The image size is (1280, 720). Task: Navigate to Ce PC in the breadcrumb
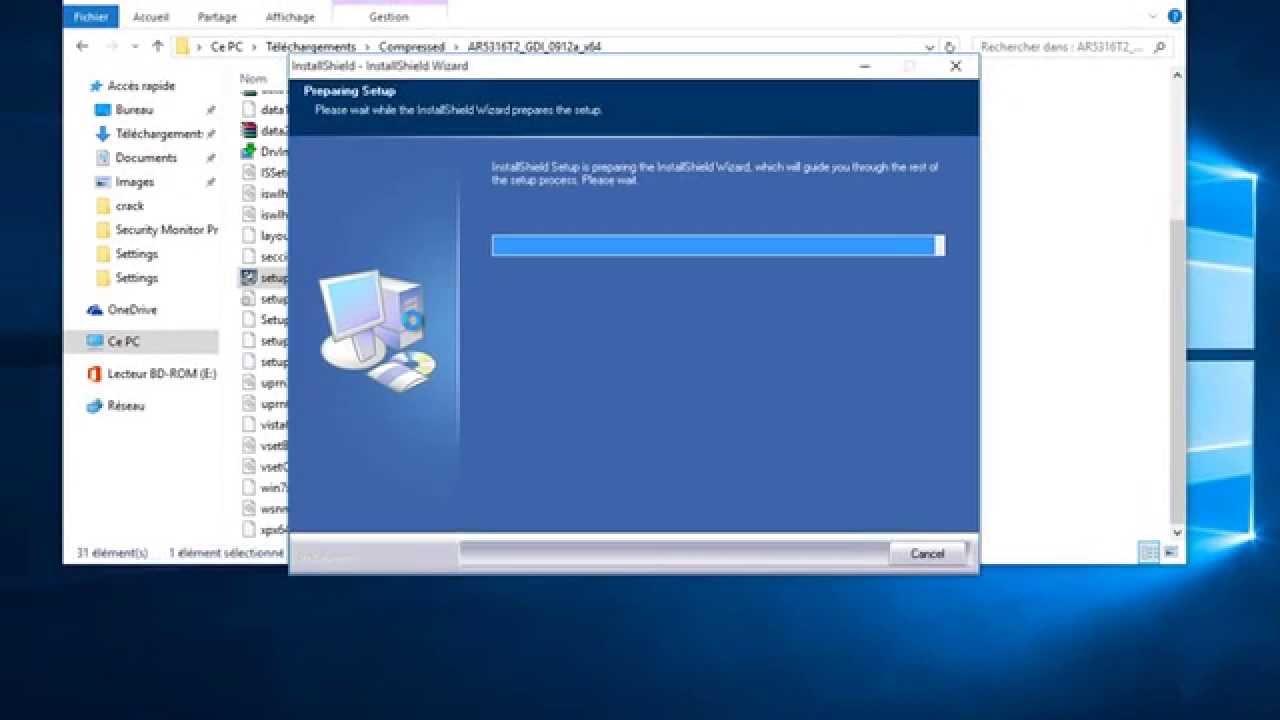(x=226, y=47)
